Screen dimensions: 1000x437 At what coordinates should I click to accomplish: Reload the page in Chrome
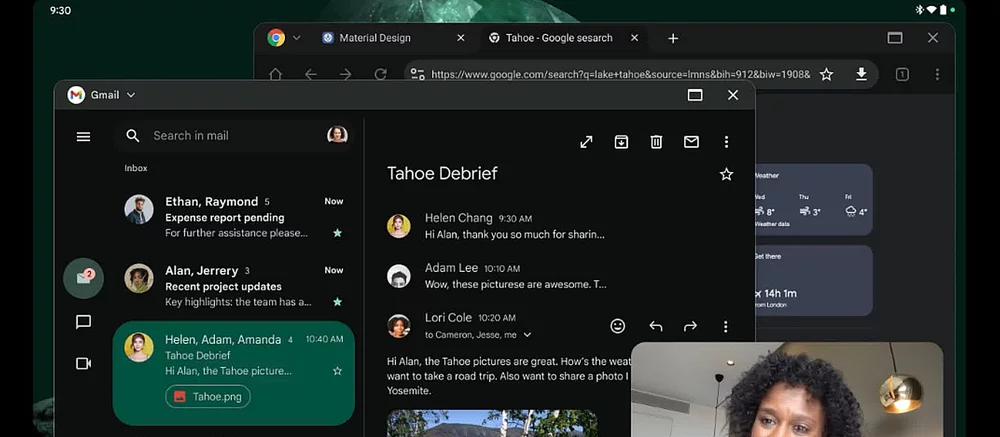click(x=381, y=75)
